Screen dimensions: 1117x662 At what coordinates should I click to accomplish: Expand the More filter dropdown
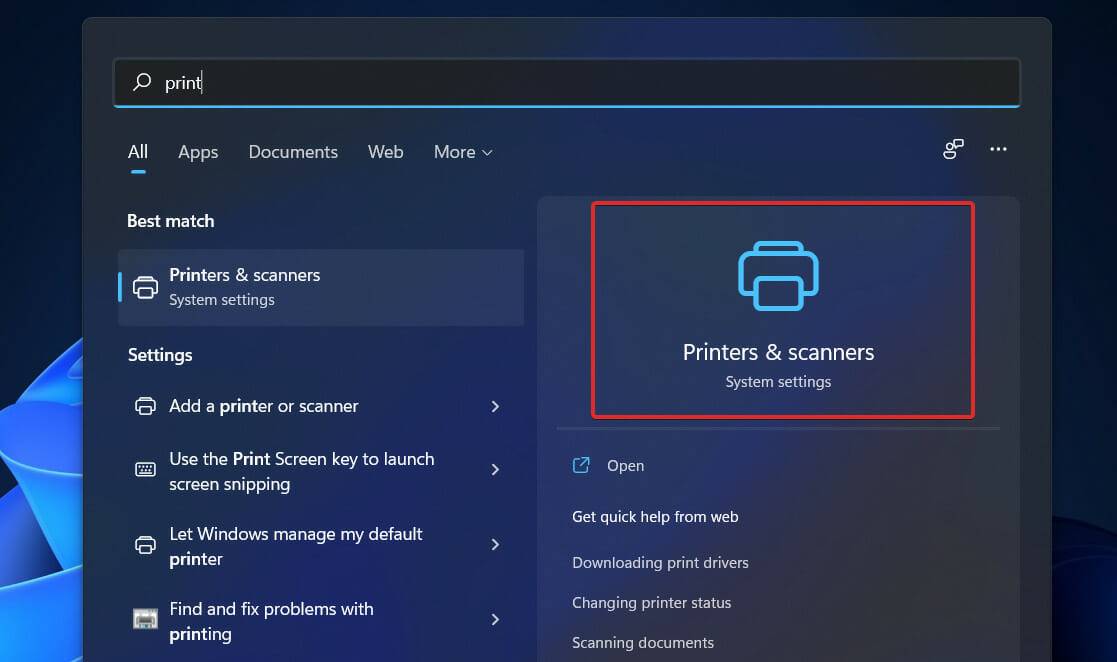(x=462, y=152)
